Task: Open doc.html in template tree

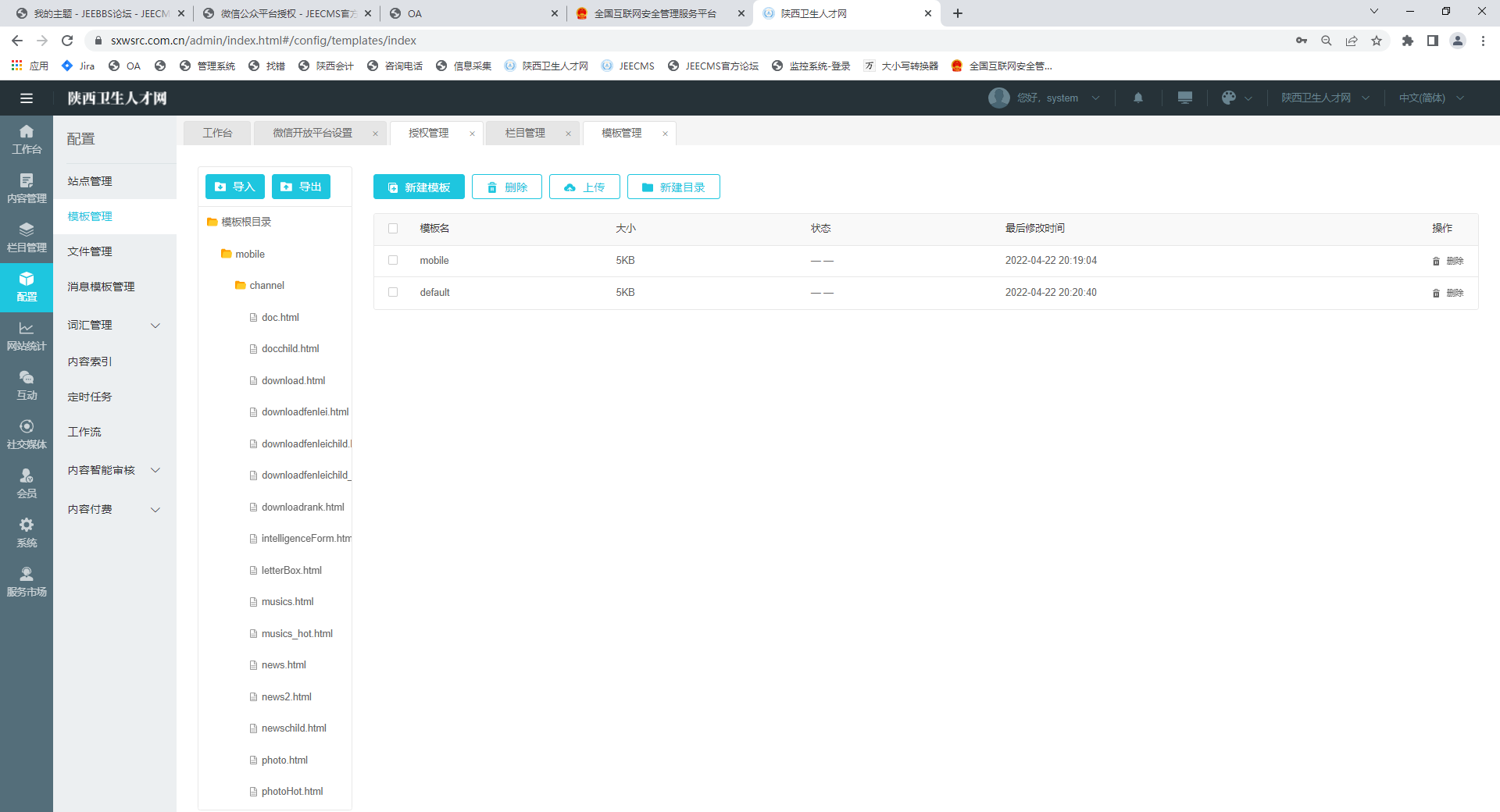Action: [280, 318]
